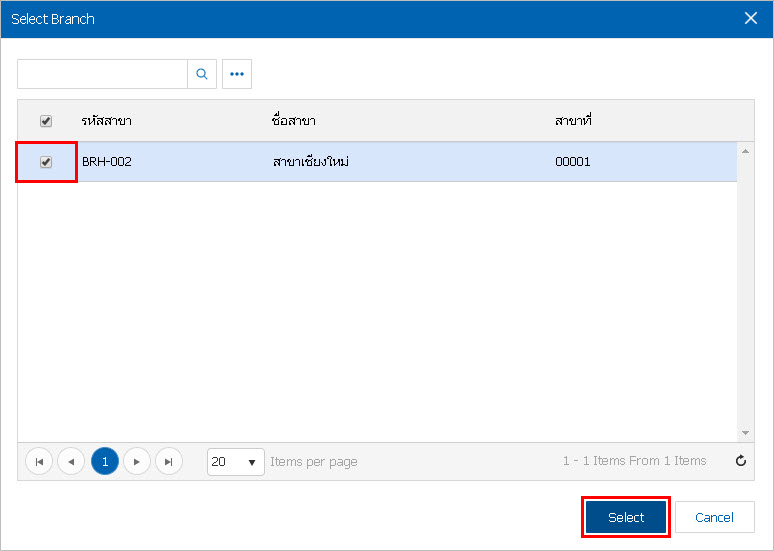The image size is (774, 551).
Task: Click the Cancel button
Action: click(x=714, y=517)
